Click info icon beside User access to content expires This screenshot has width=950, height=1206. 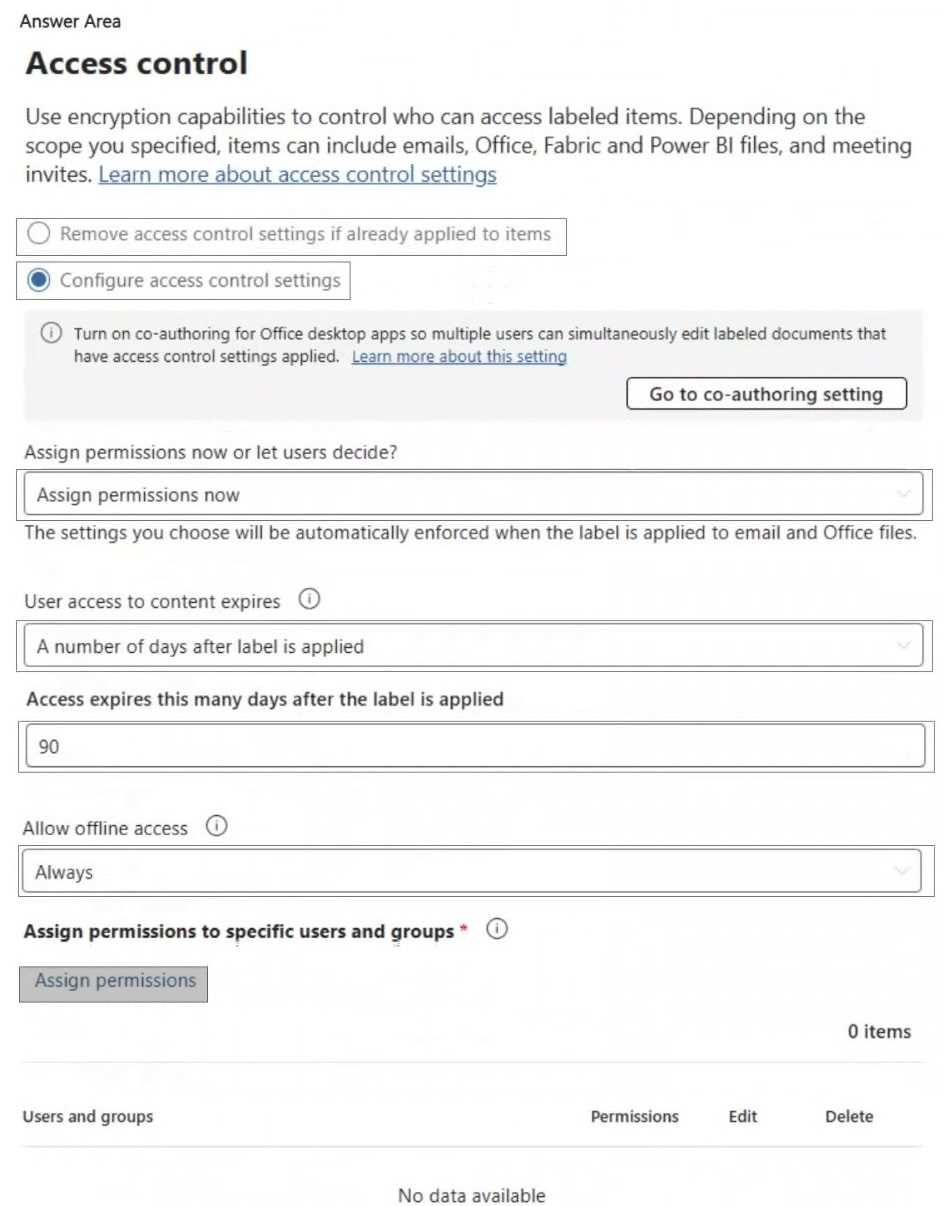coord(310,601)
